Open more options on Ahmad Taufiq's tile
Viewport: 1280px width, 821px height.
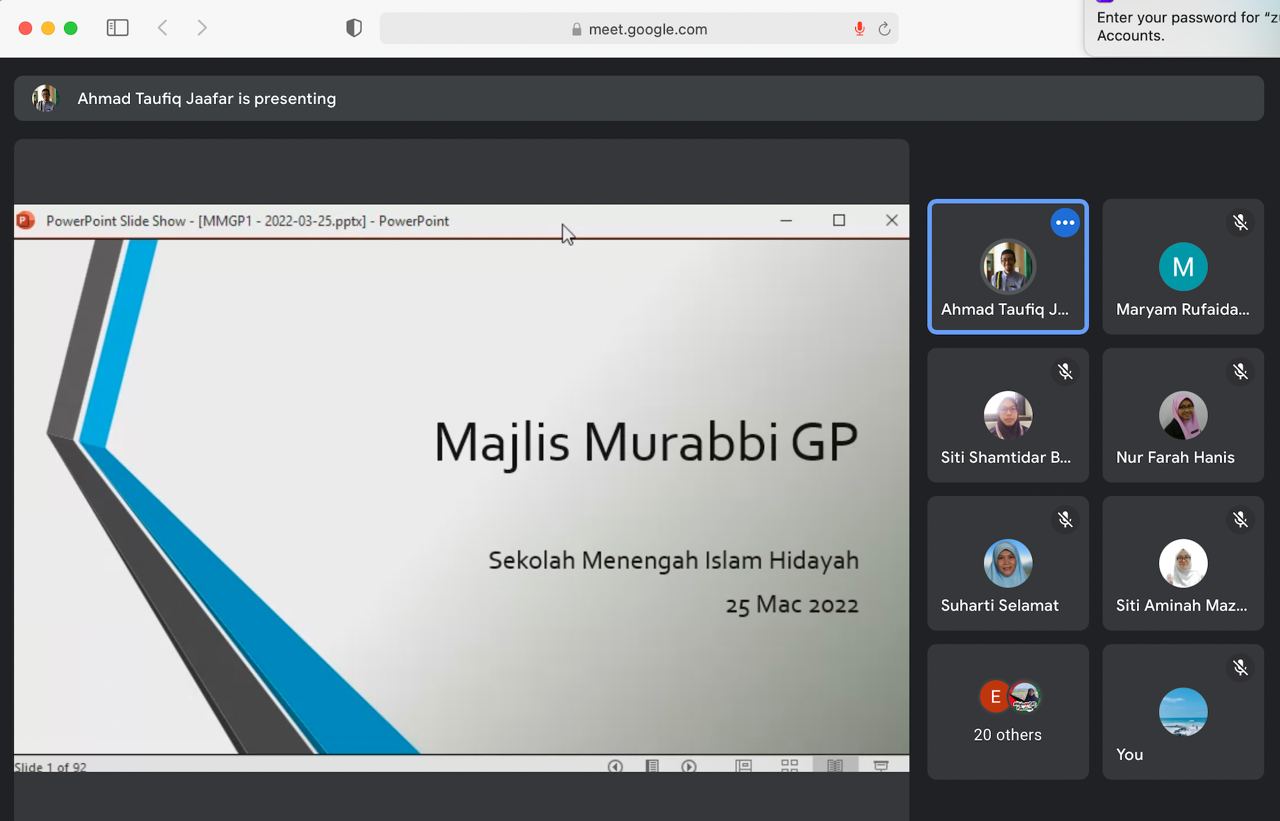click(x=1064, y=222)
